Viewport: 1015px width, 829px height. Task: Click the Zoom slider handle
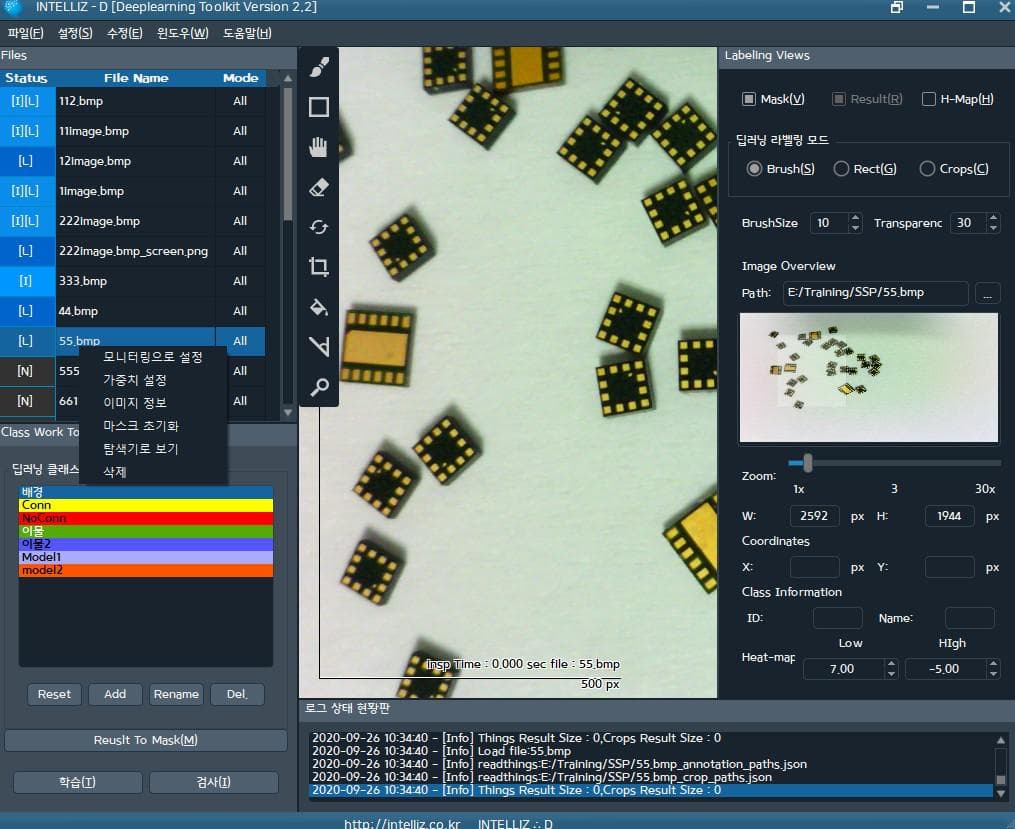(x=807, y=463)
